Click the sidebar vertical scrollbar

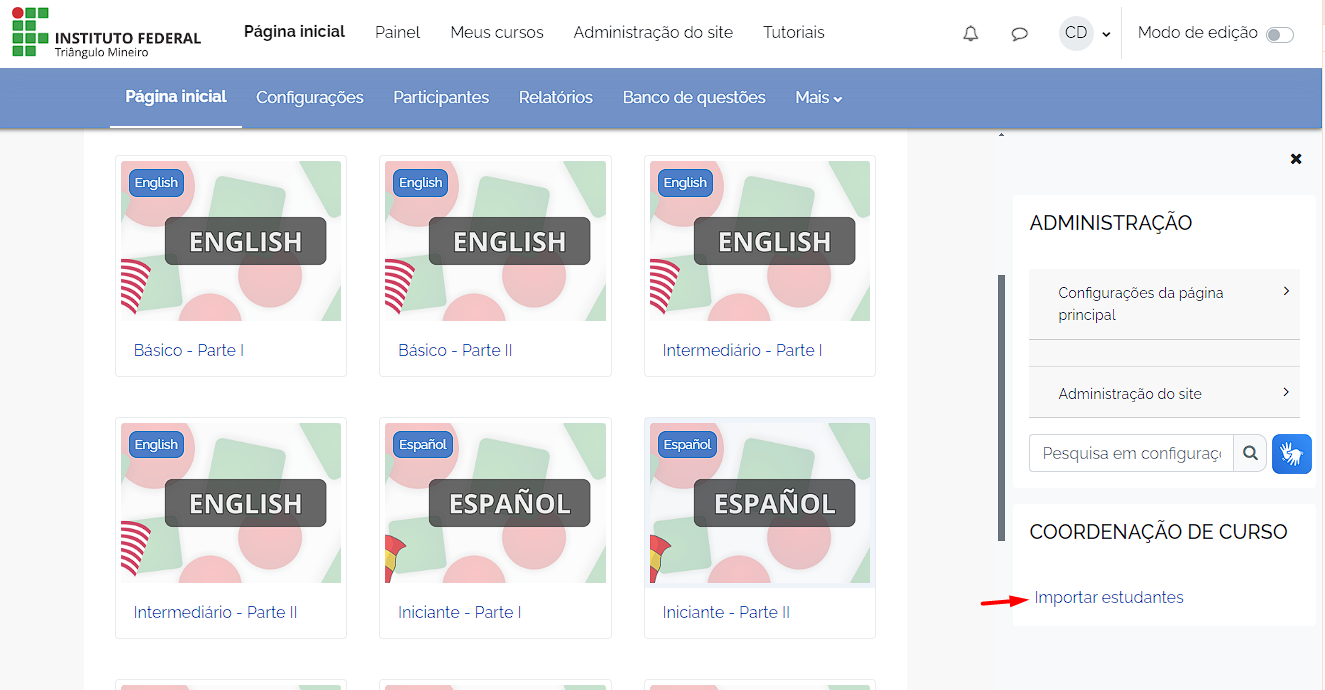pos(1001,408)
